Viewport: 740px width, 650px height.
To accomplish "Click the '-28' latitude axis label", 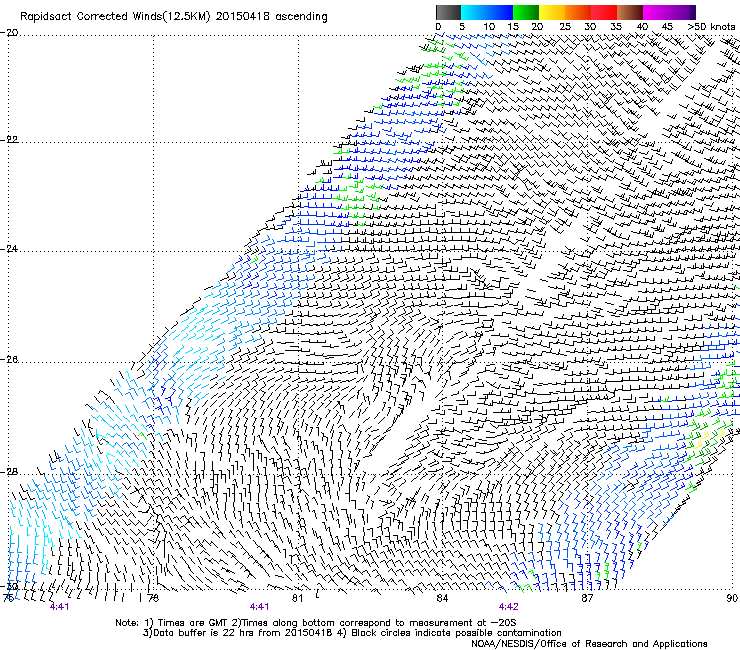I will 9,472.
